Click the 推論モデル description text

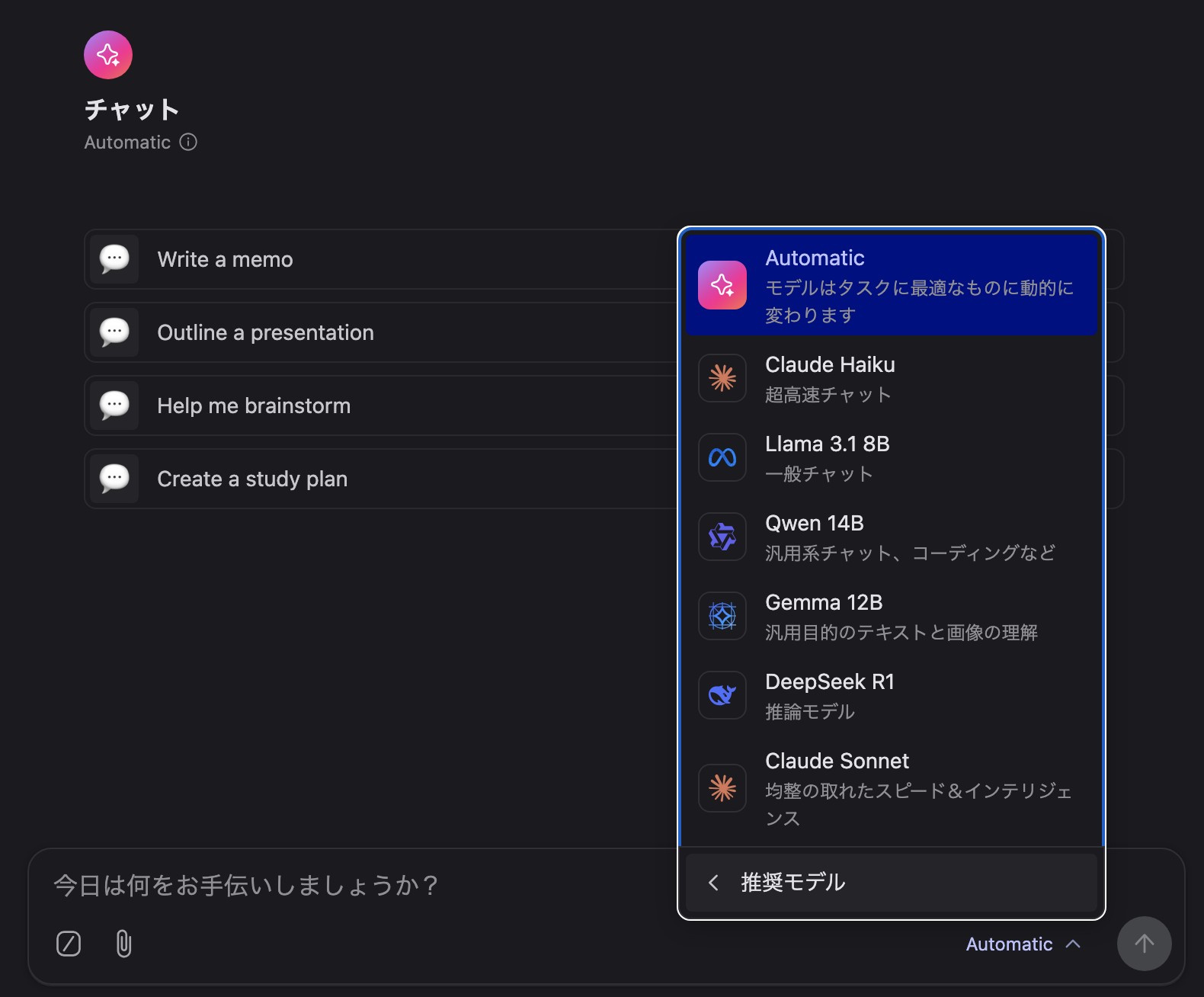tap(810, 712)
